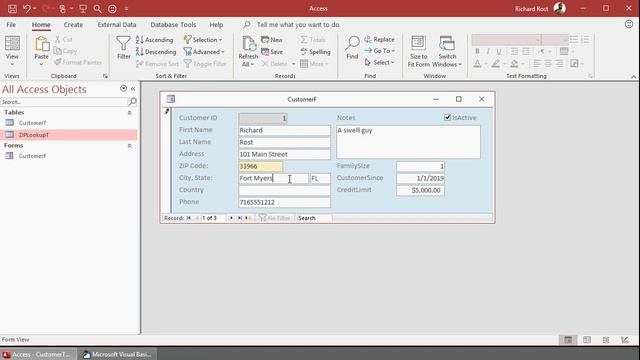Image resolution: width=640 pixels, height=360 pixels.
Task: Click the Filter funnel icon
Action: tap(123, 43)
